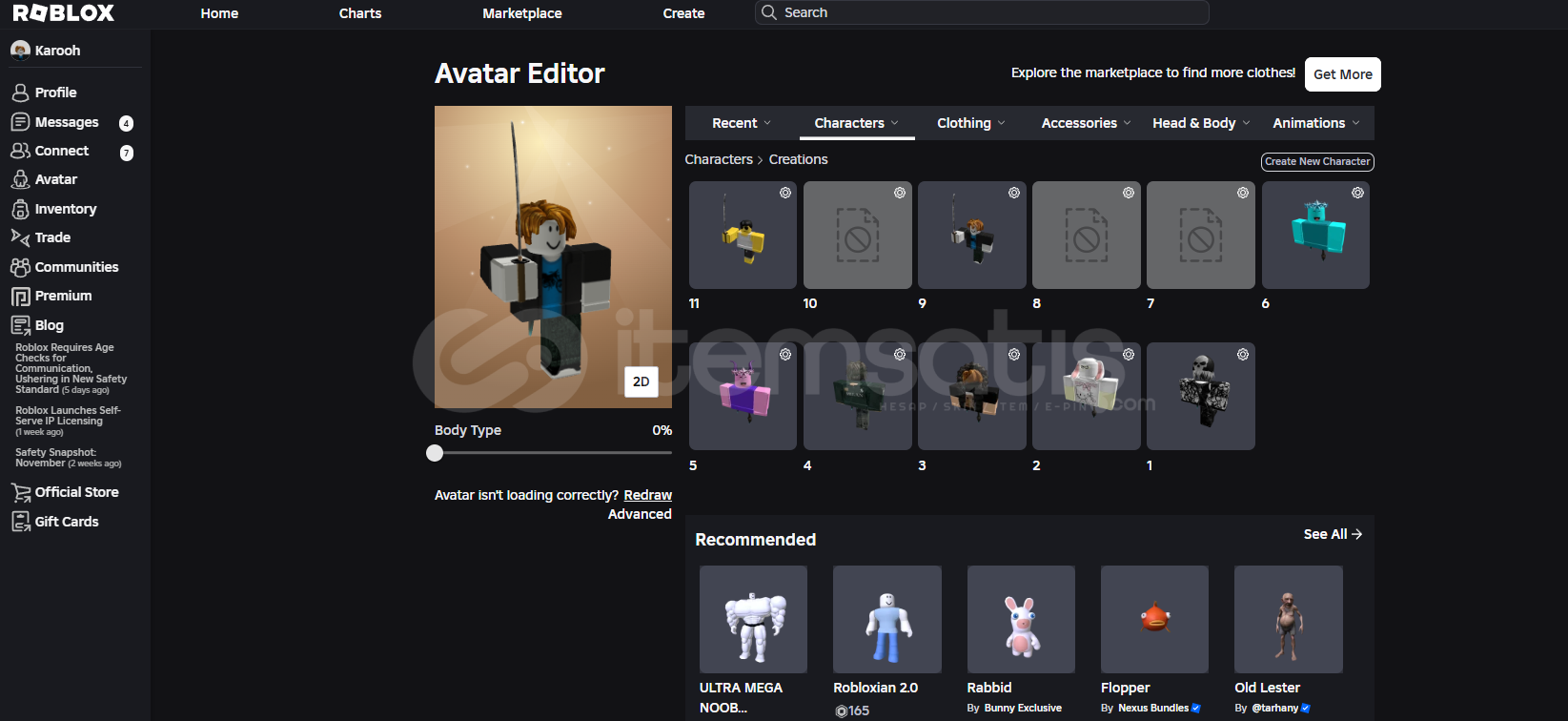Open the Charts top navigation item

360,13
